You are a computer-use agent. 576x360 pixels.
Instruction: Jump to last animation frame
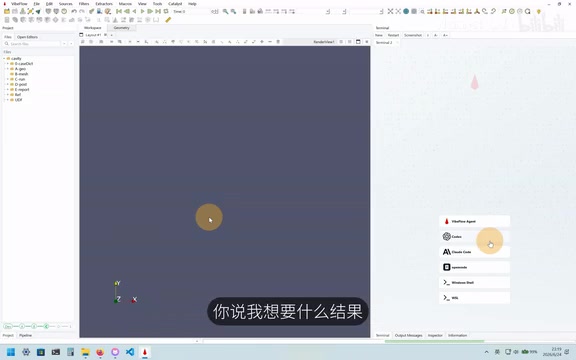[x=158, y=11]
